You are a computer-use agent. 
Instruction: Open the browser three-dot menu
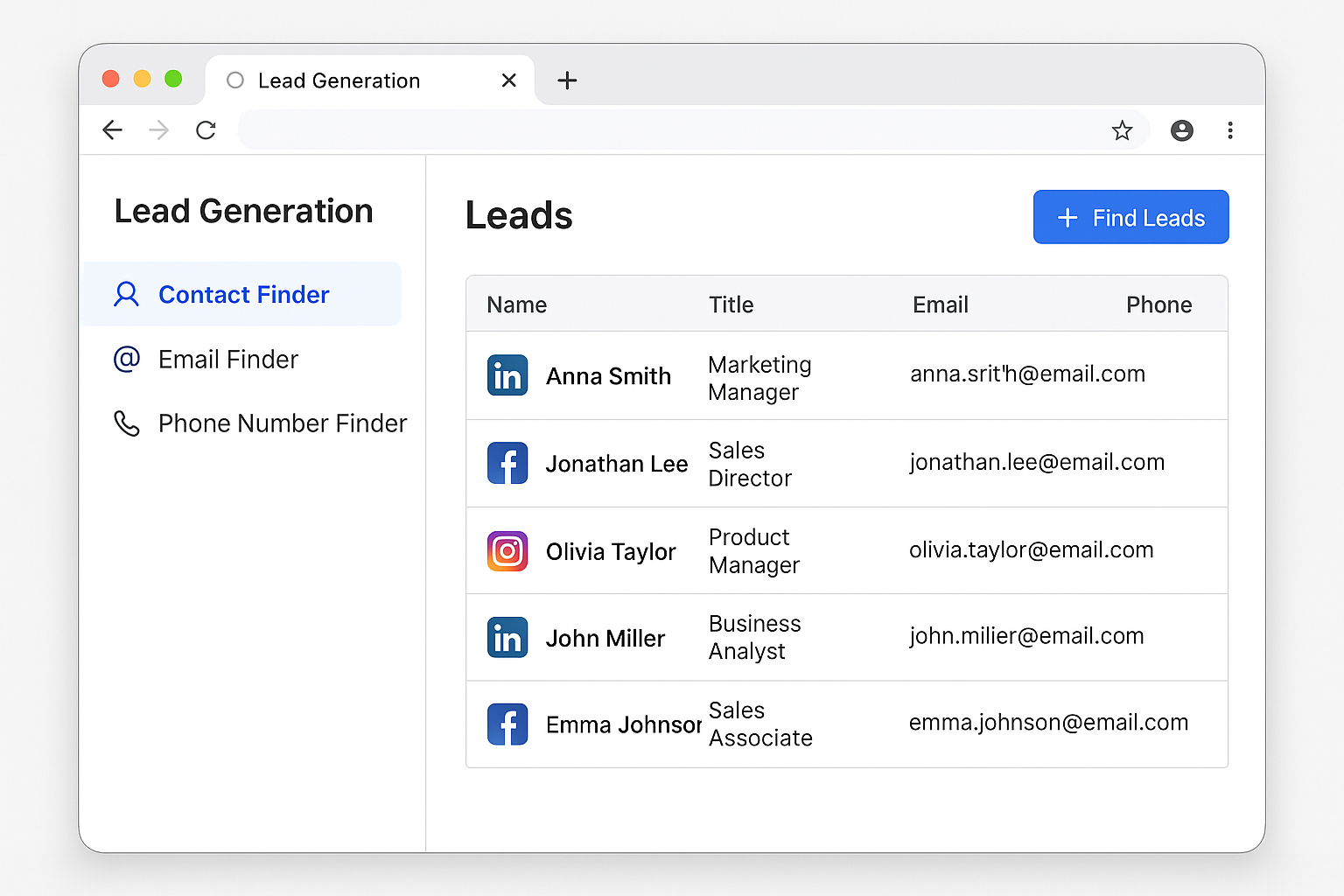pos(1230,129)
